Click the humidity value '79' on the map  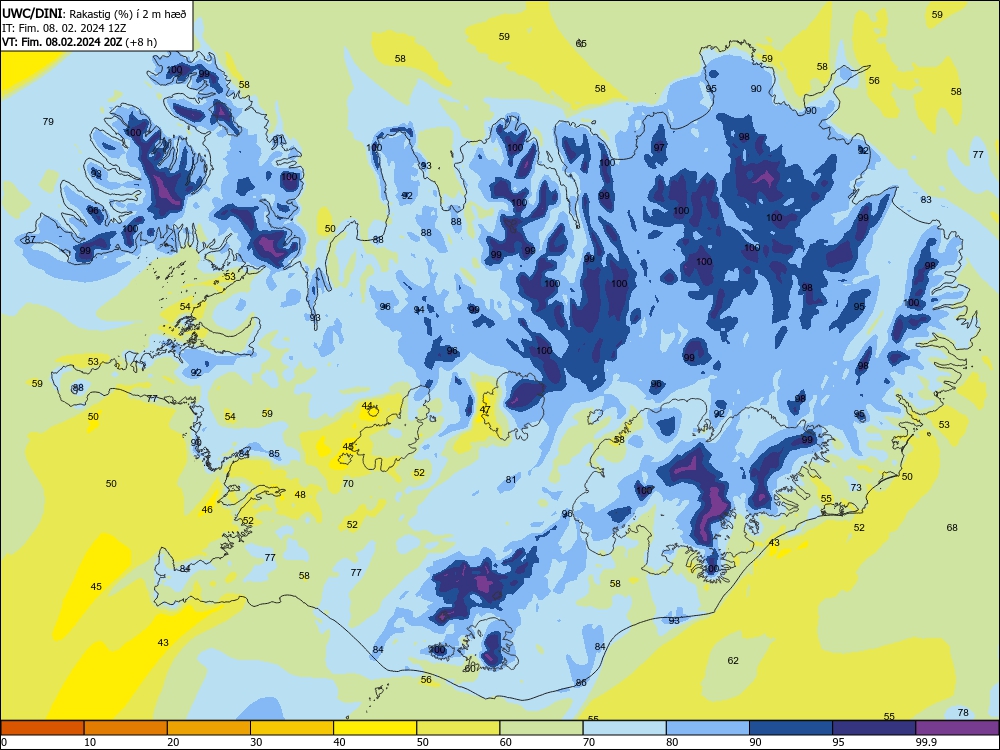pyautogui.click(x=48, y=121)
